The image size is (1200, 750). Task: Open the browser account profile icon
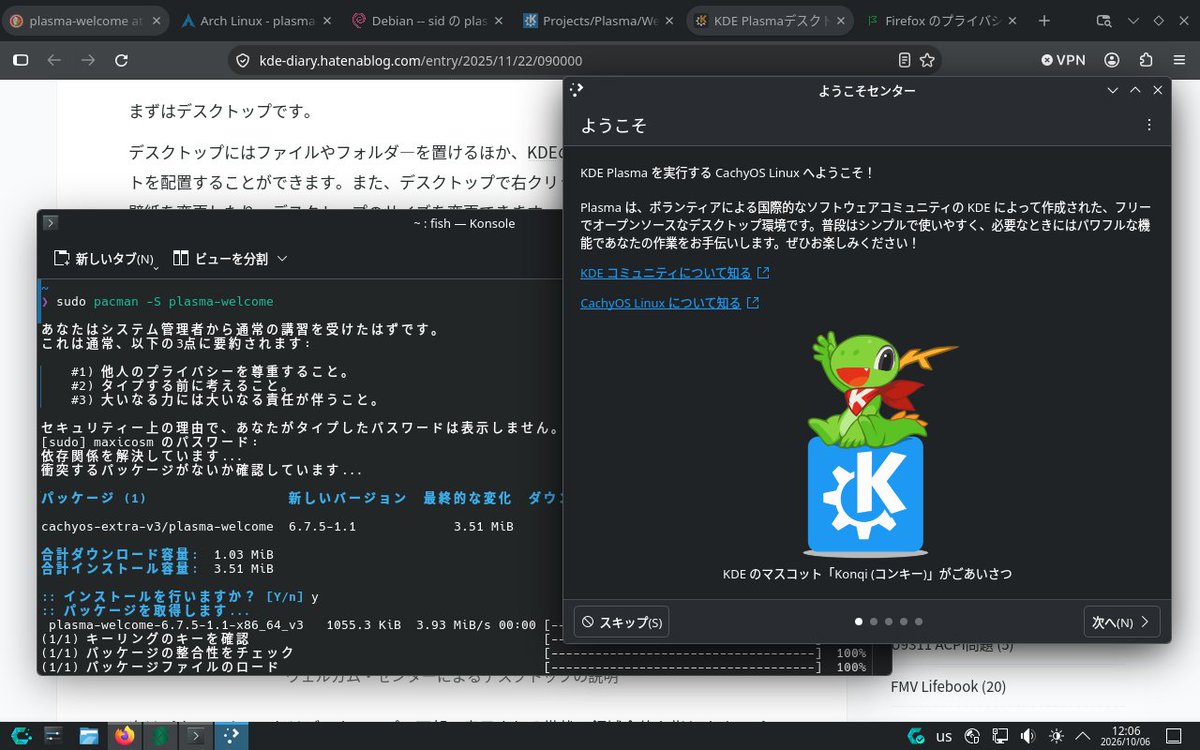tap(1113, 60)
